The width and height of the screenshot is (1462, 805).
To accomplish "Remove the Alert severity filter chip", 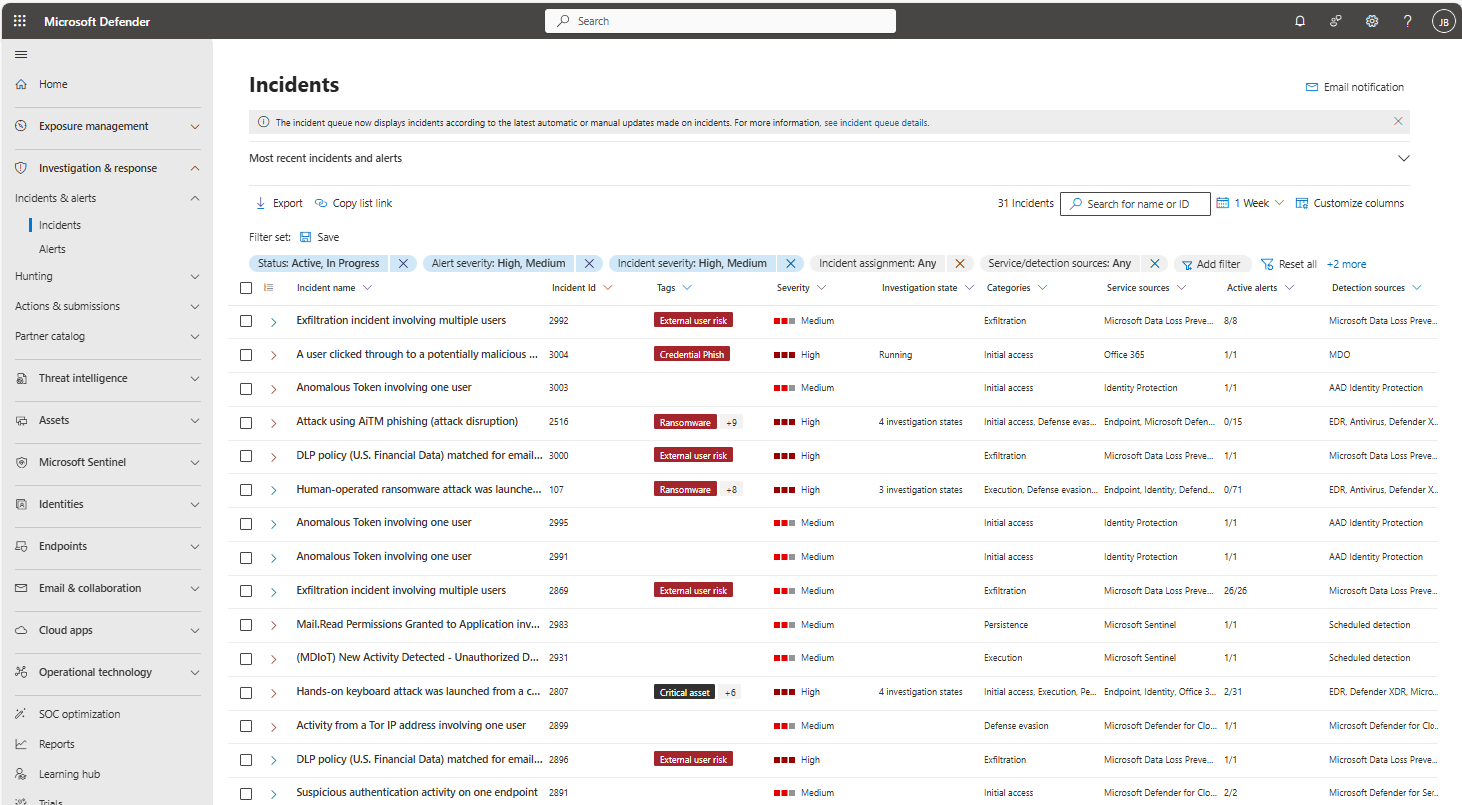I will pyautogui.click(x=589, y=264).
